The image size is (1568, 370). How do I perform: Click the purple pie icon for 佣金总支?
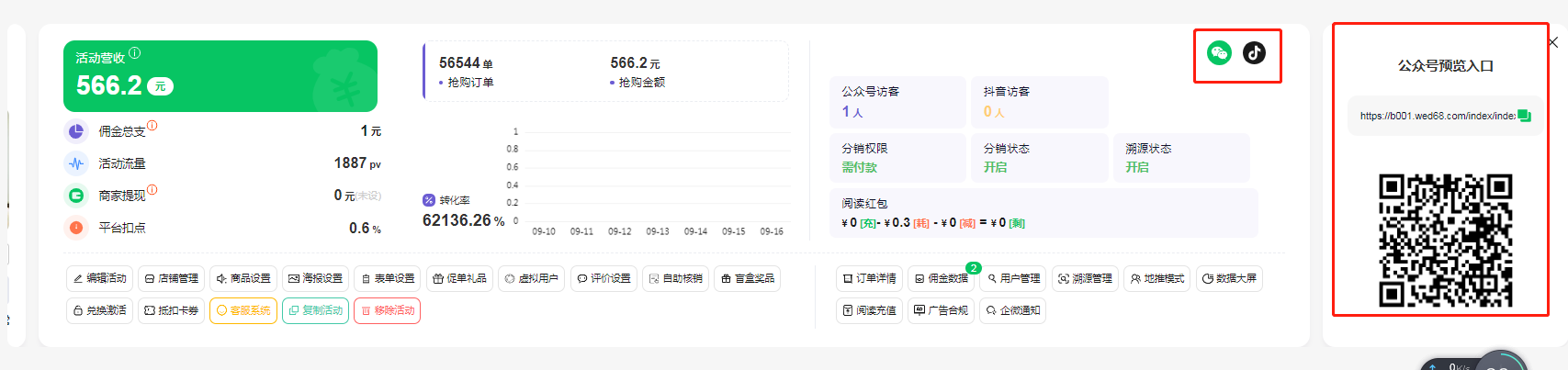pos(76,131)
